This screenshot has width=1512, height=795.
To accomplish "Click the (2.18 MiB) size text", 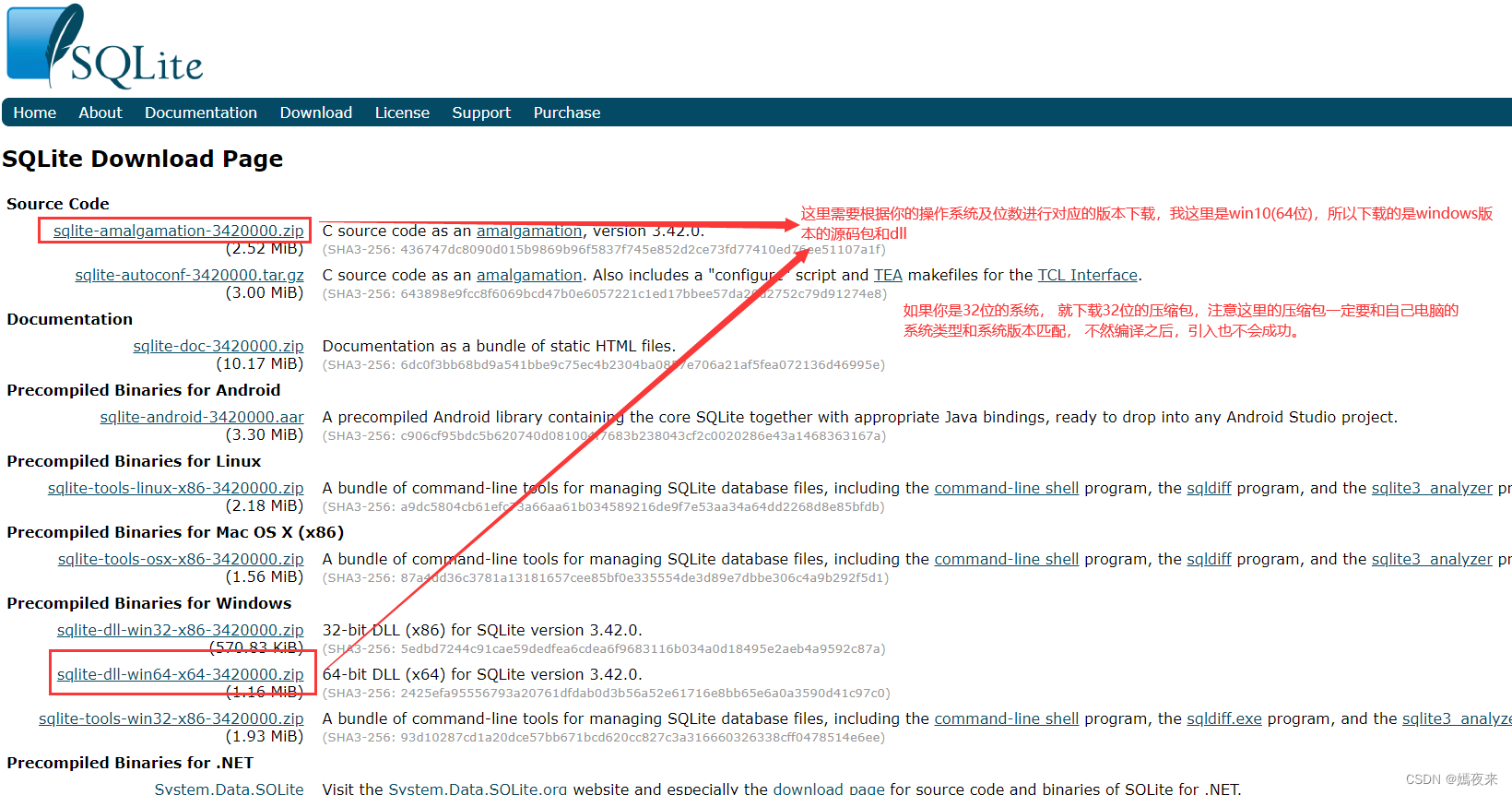I will [265, 505].
